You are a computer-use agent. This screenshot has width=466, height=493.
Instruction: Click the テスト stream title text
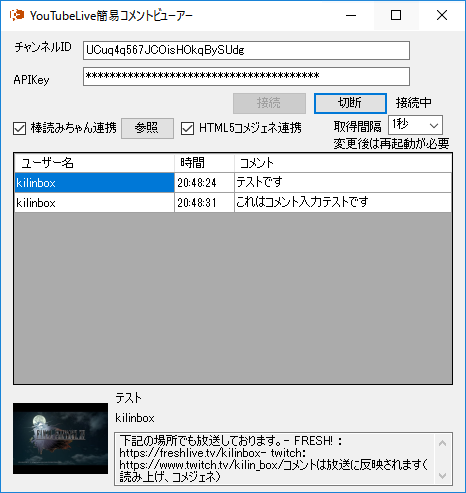pyautogui.click(x=128, y=398)
